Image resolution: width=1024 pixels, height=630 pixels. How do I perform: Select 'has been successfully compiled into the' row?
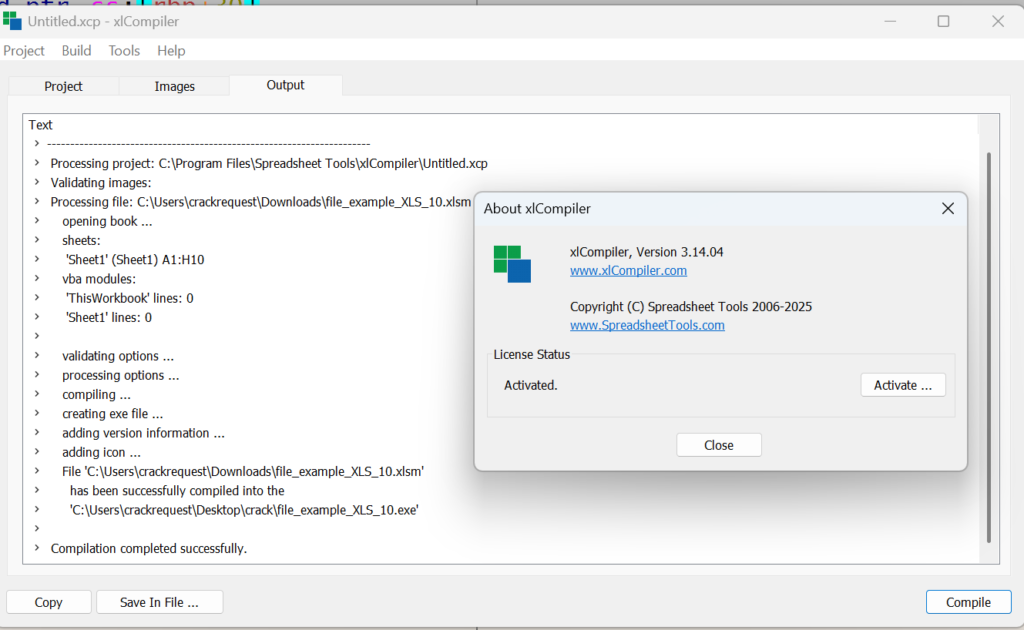tap(177, 490)
